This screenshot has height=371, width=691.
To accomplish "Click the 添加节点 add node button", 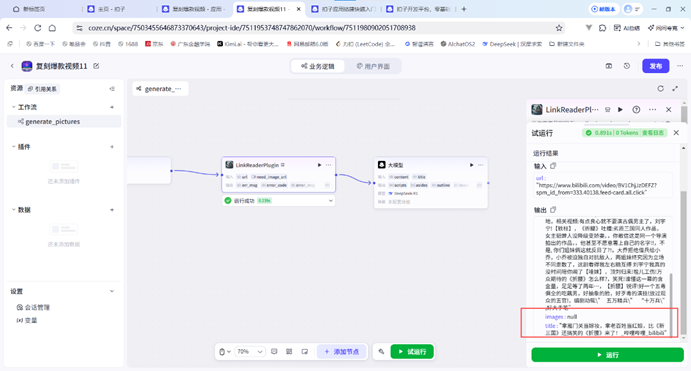I will [x=342, y=352].
